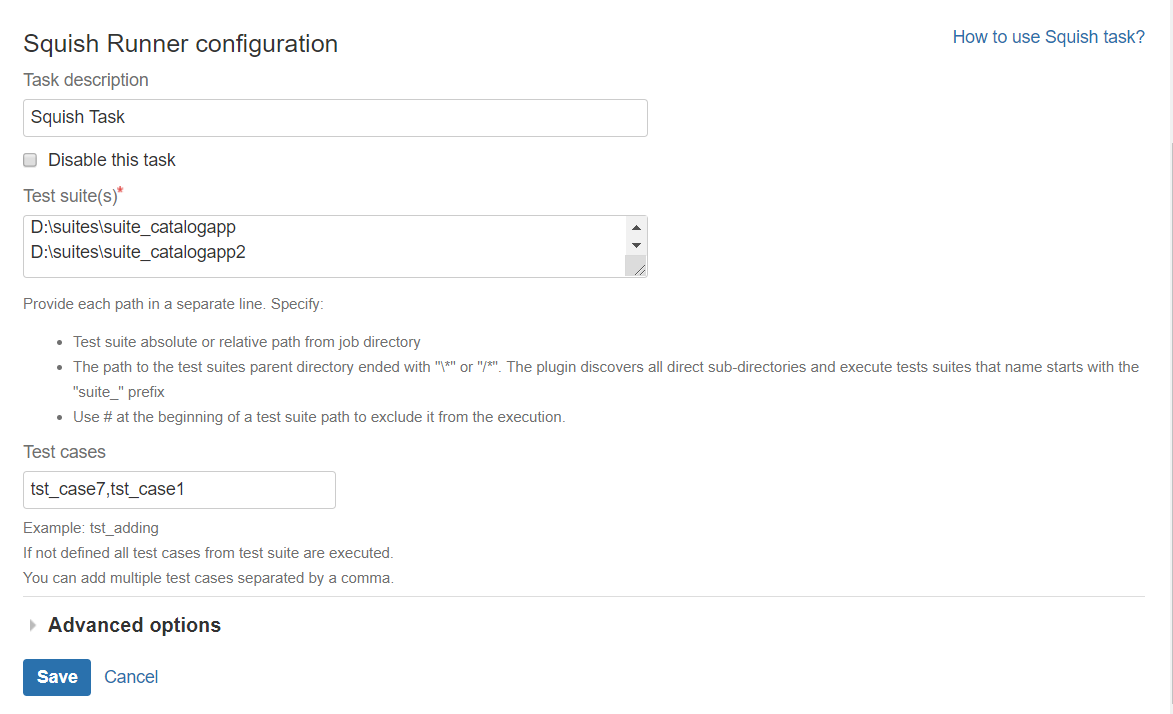1173x714 pixels.
Task: Click the "Test cases" field label
Action: (x=64, y=452)
